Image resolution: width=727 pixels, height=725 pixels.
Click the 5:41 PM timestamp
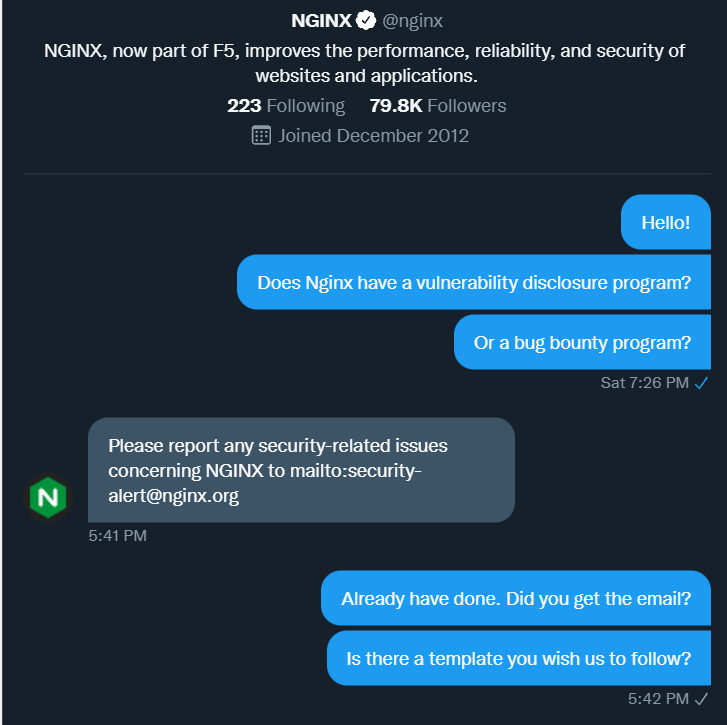118,536
